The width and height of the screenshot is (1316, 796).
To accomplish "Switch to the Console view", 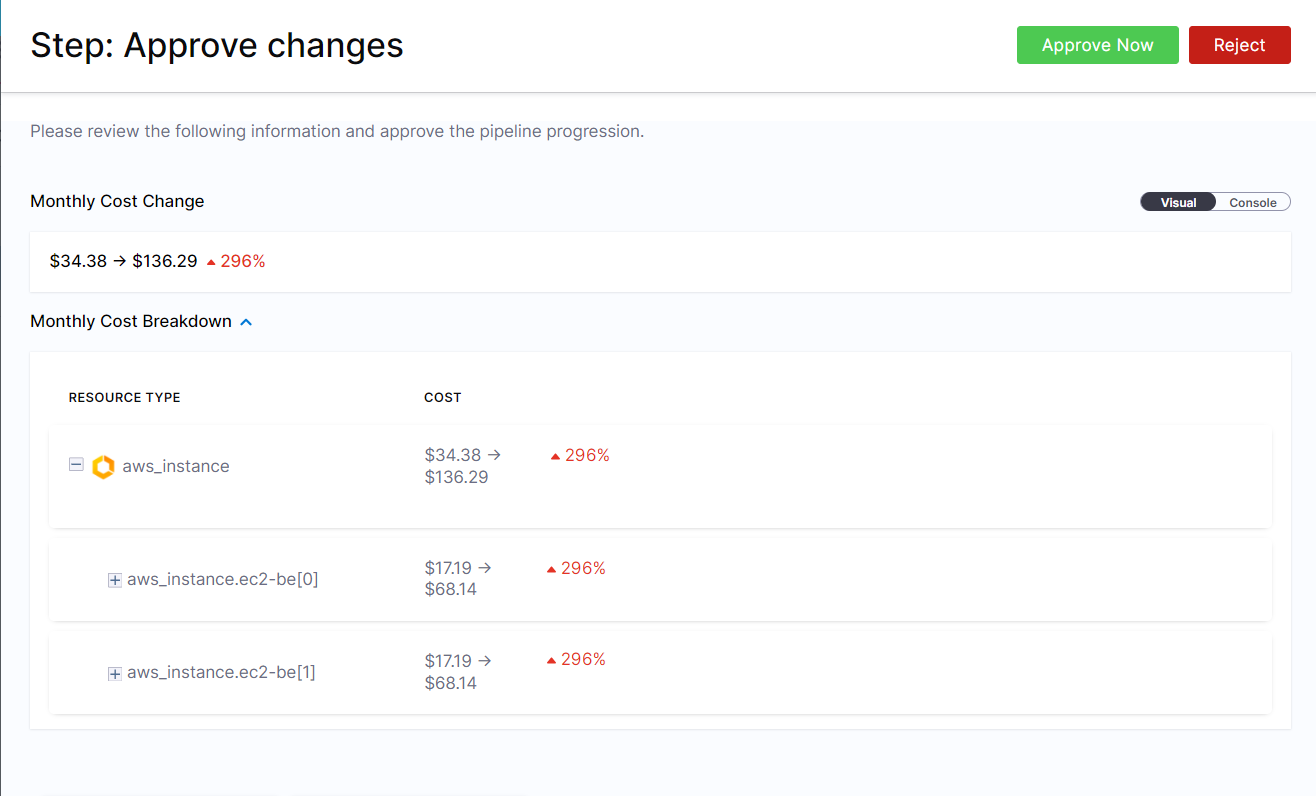I will click(x=1252, y=202).
